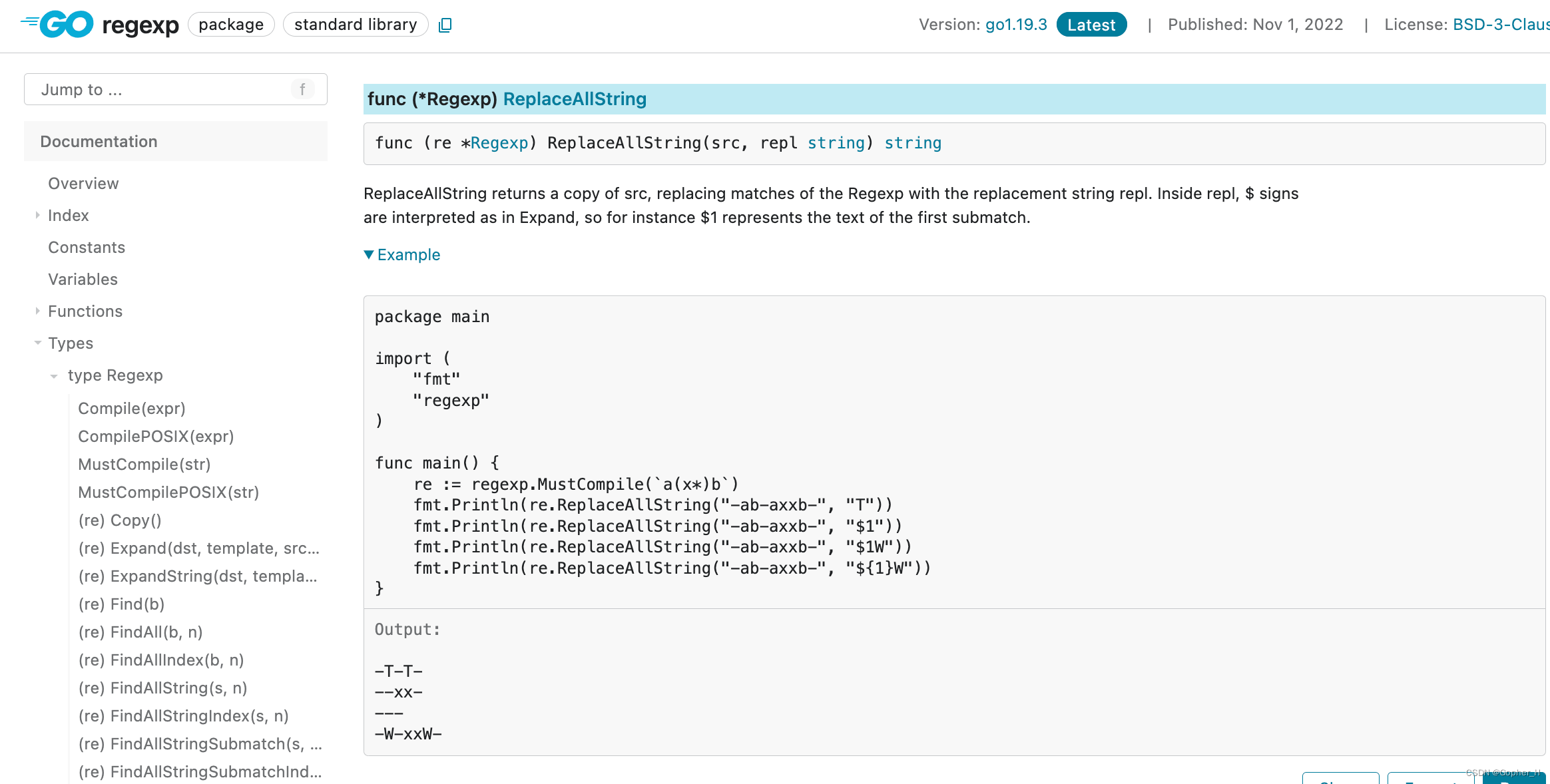1550x784 pixels.
Task: Follow the Regexp type link in signature
Action: (x=499, y=143)
